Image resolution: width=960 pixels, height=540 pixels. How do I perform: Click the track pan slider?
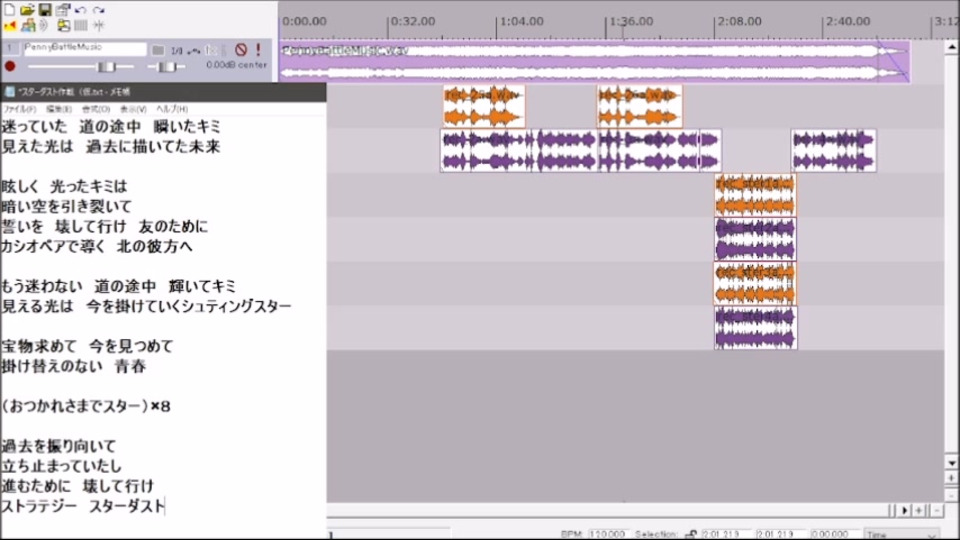click(166, 66)
